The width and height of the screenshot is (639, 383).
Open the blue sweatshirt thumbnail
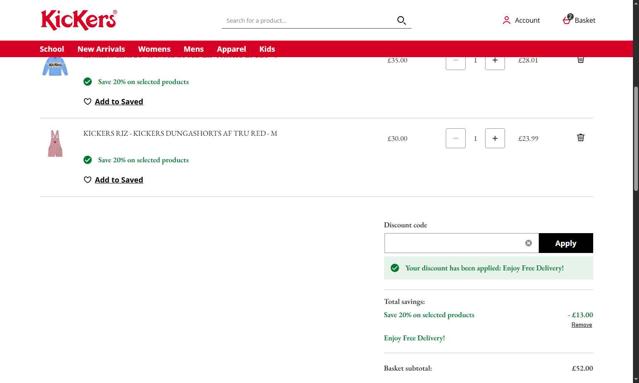pyautogui.click(x=55, y=66)
